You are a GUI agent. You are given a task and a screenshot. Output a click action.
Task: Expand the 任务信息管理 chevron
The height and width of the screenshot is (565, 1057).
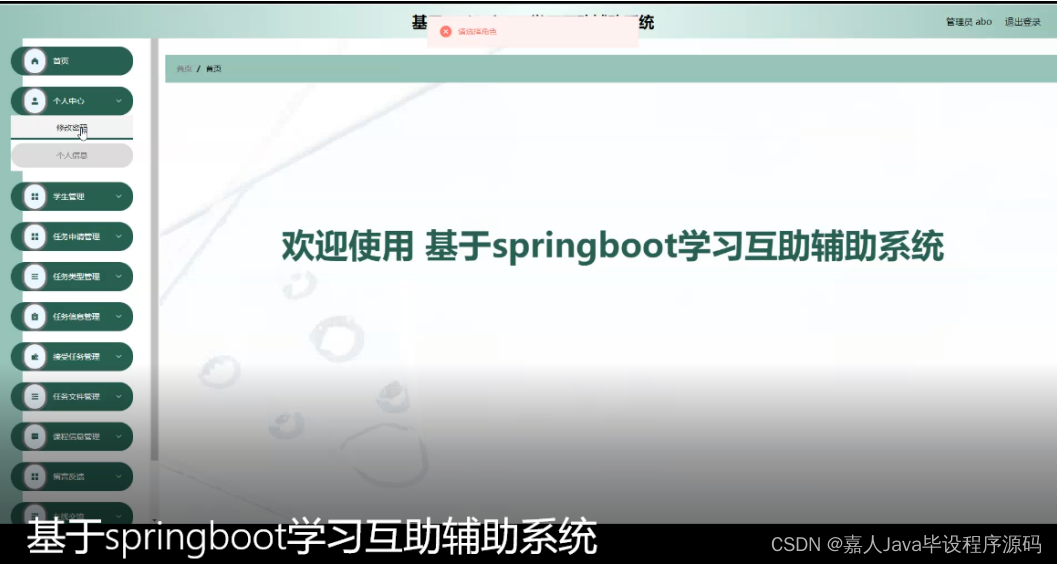pyautogui.click(x=119, y=317)
